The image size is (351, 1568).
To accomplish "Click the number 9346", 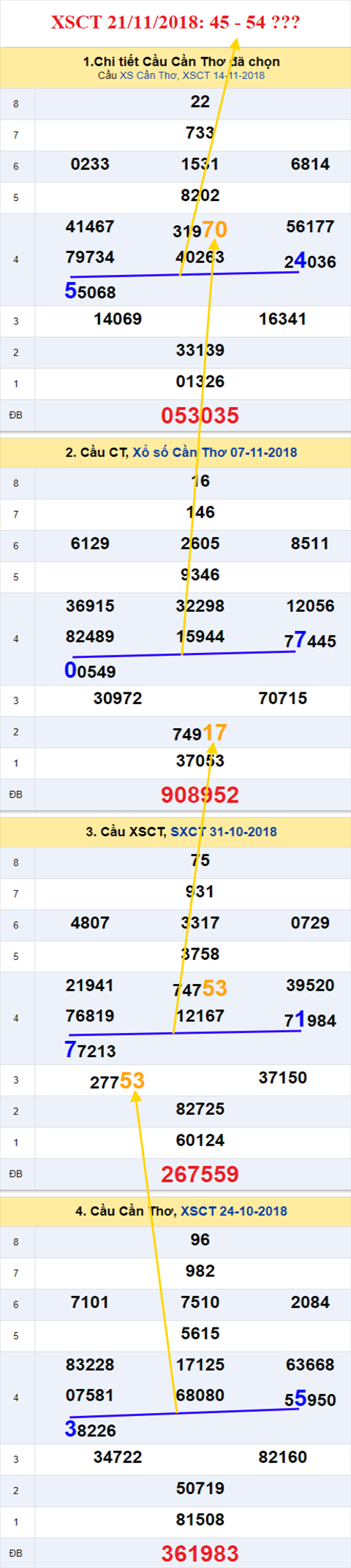I will click(200, 575).
